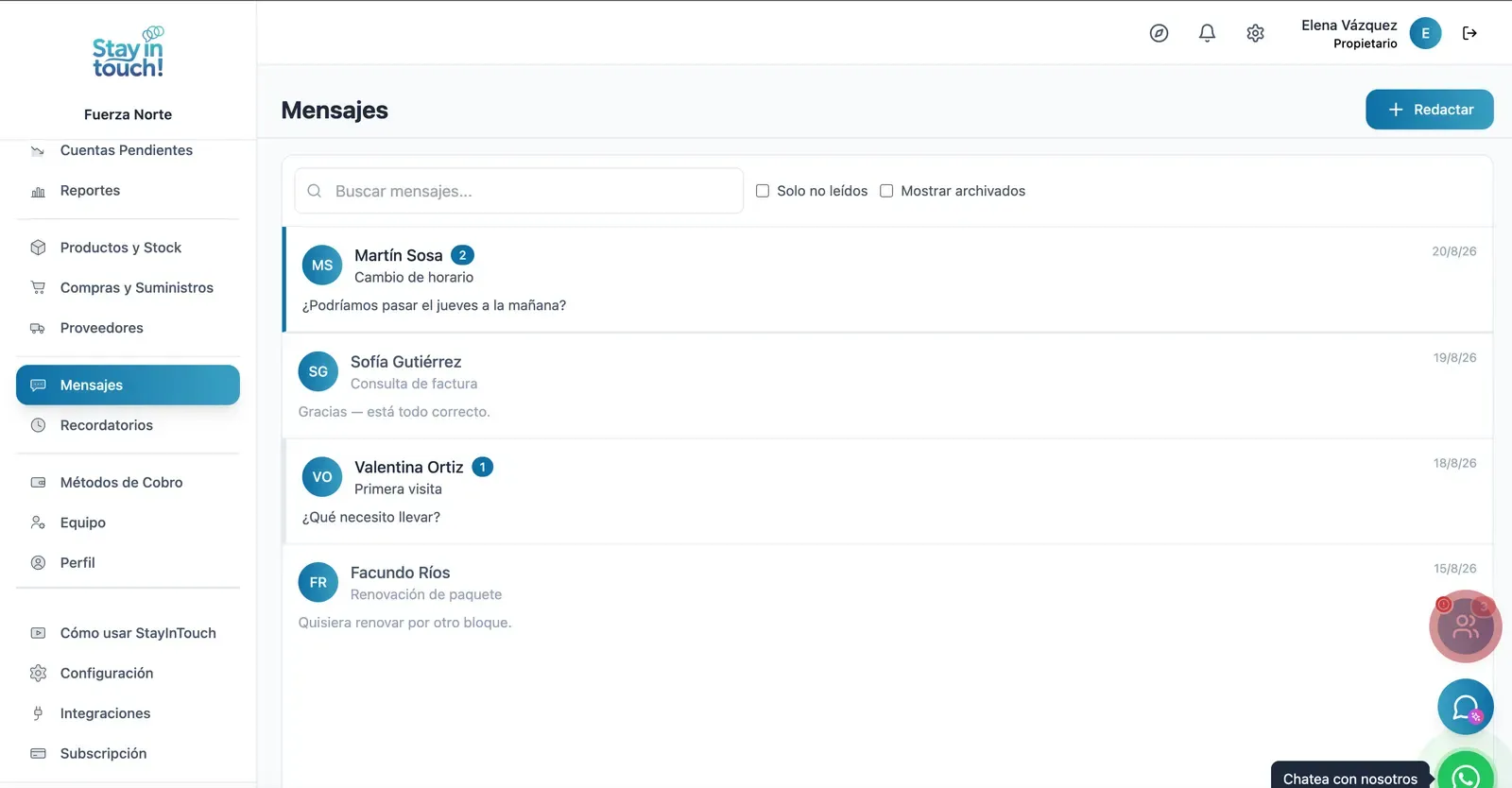Select Mensajes in the sidebar

128,385
